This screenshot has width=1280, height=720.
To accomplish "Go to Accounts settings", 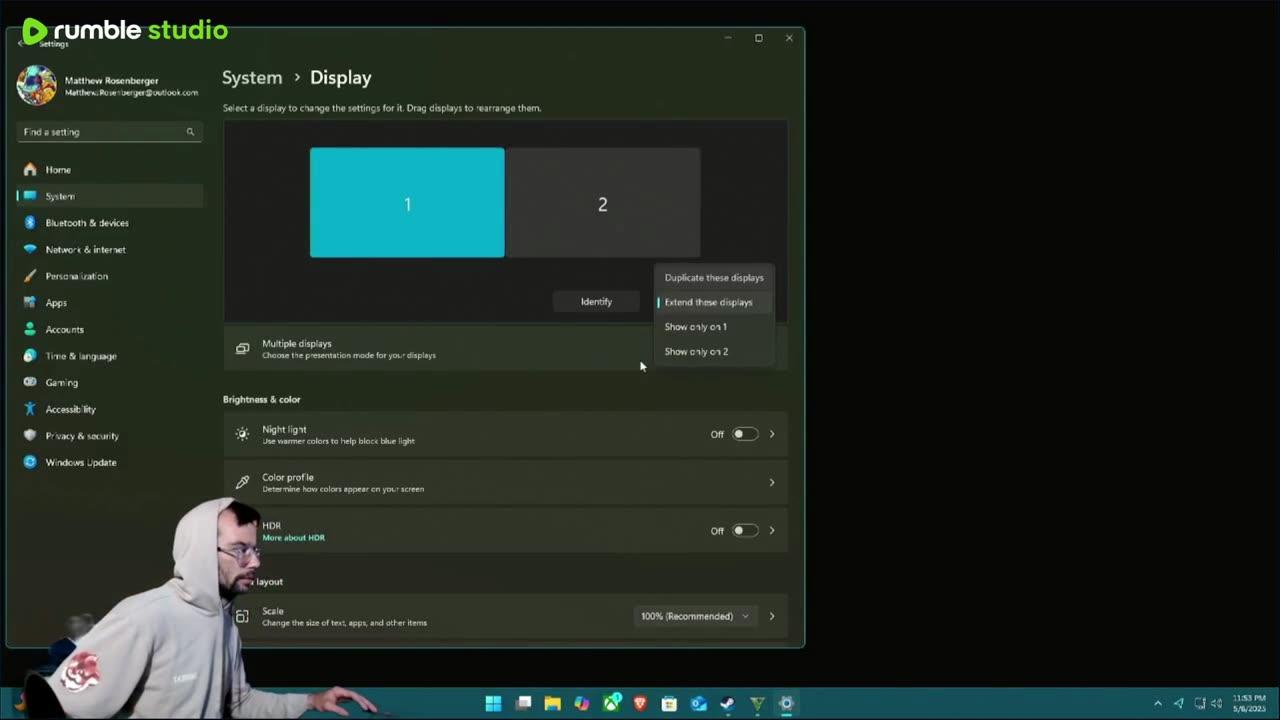I will tap(109, 329).
